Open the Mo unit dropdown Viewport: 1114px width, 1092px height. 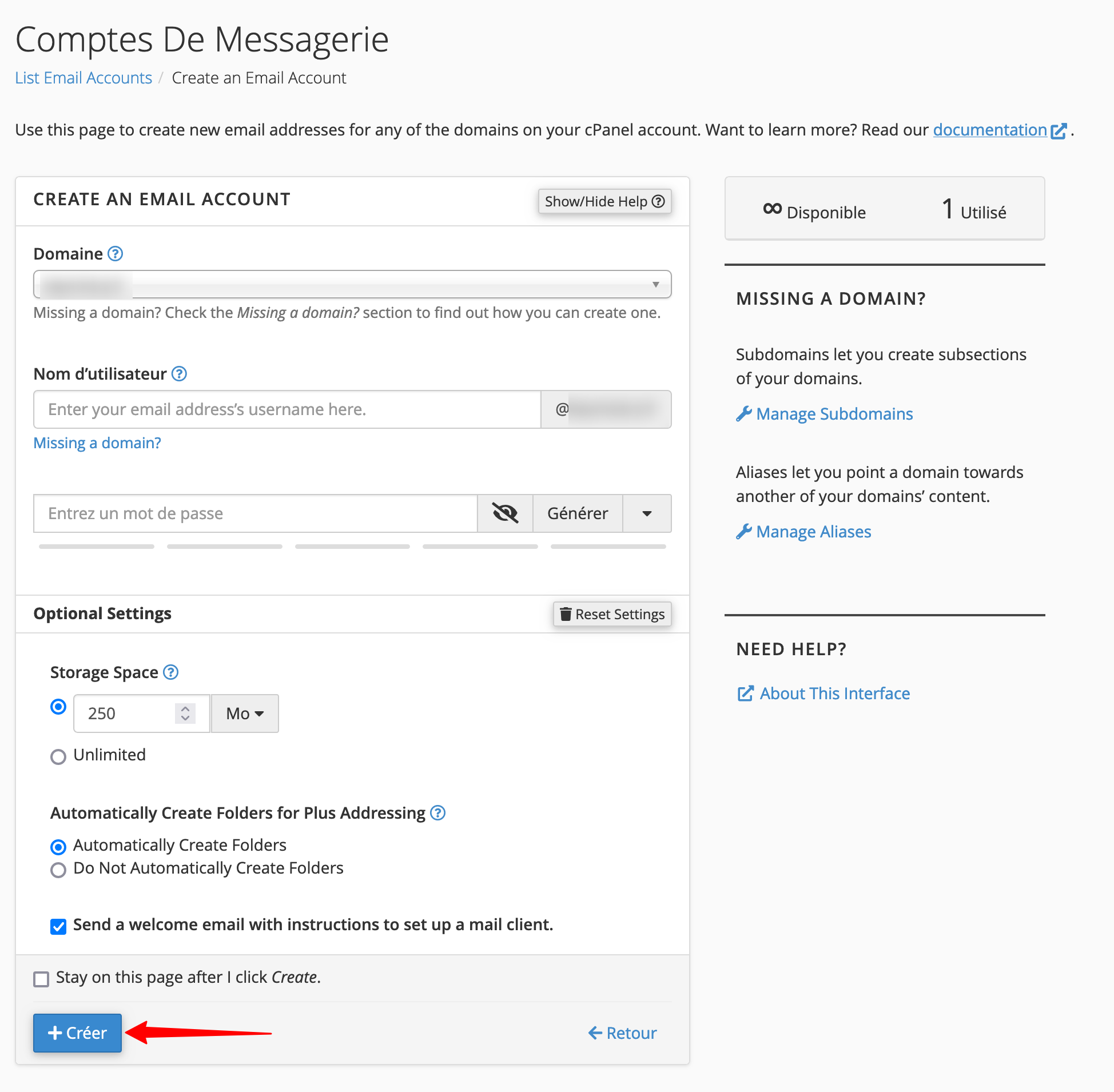tap(244, 713)
